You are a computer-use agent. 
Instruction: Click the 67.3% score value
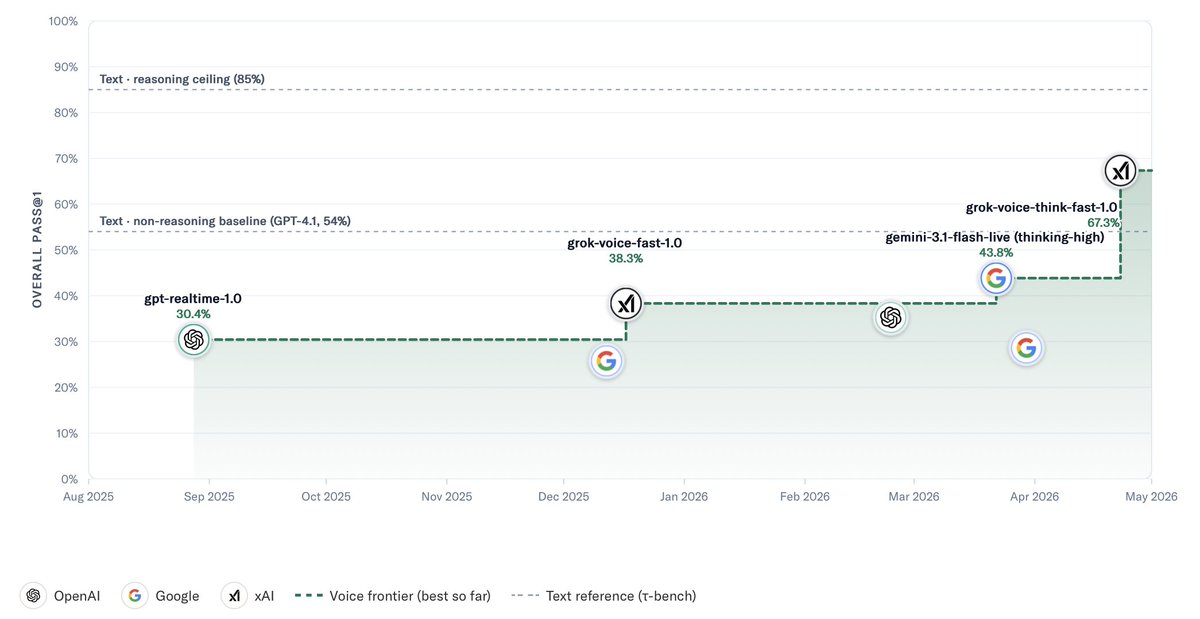[1104, 223]
